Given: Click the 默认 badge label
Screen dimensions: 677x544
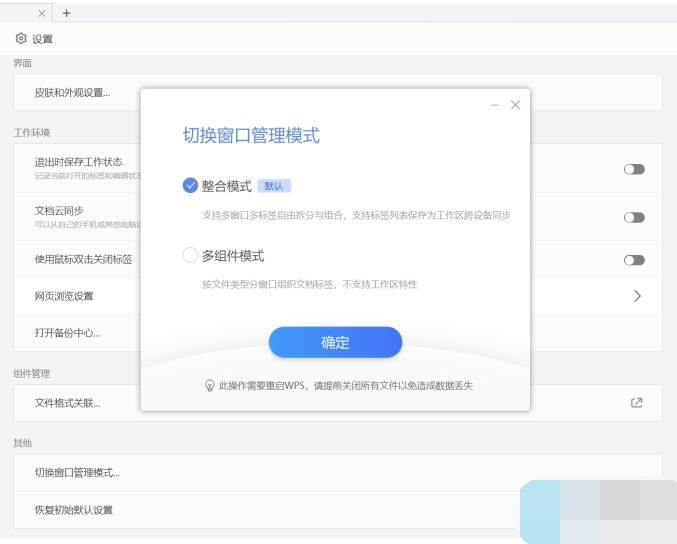Looking at the screenshot, I should pos(274,186).
